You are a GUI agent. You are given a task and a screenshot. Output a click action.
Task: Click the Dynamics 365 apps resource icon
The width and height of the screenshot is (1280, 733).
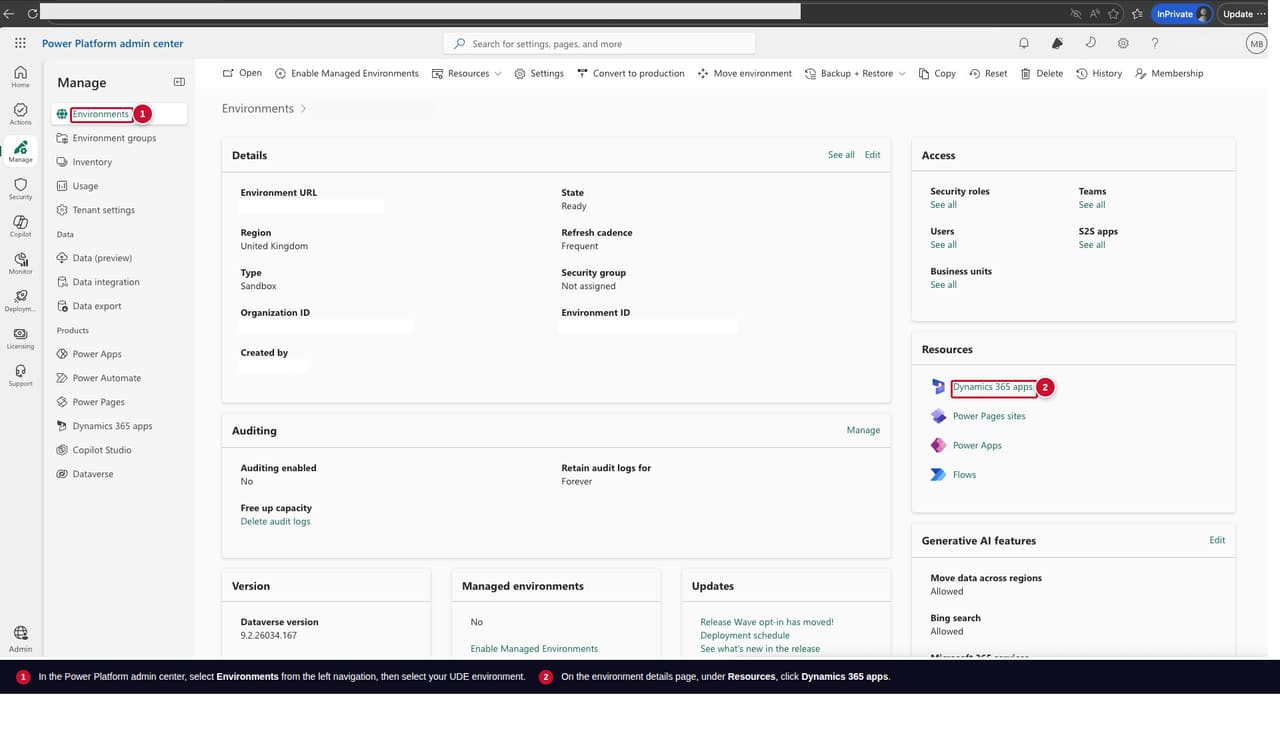[938, 387]
